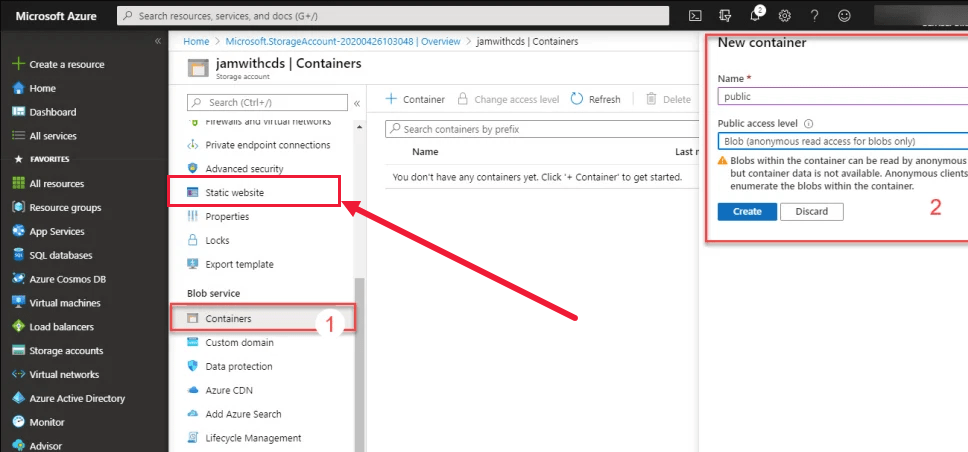Open the Public access level dropdown
This screenshot has height=452, width=968.
842,141
